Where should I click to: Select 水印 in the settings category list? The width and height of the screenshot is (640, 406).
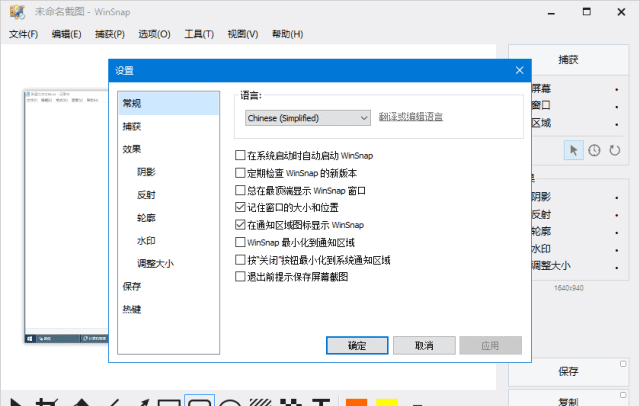pyautogui.click(x=168, y=241)
